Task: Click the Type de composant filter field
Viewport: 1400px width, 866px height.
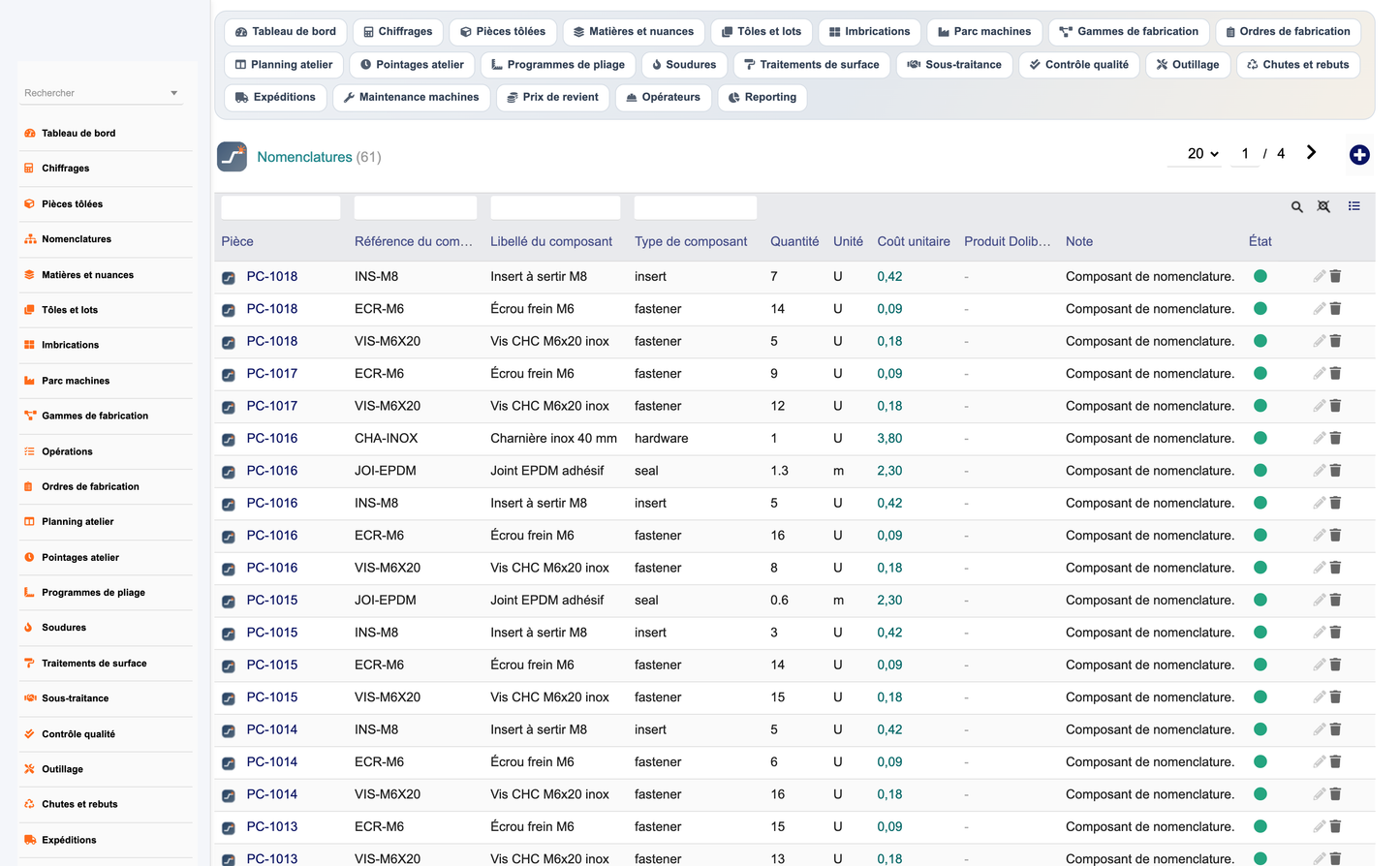Action: 696,207
